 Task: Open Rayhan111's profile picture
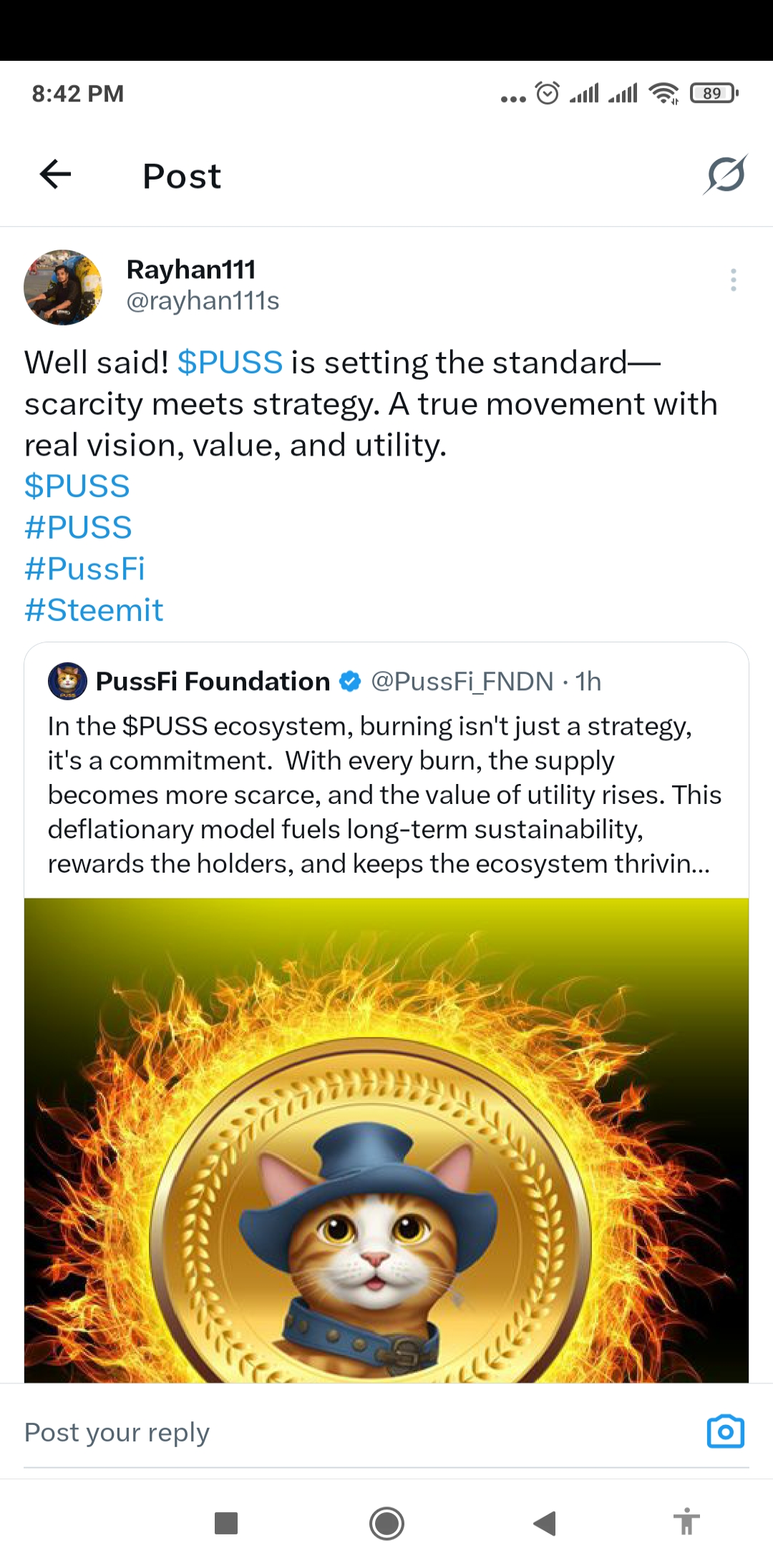pos(63,288)
